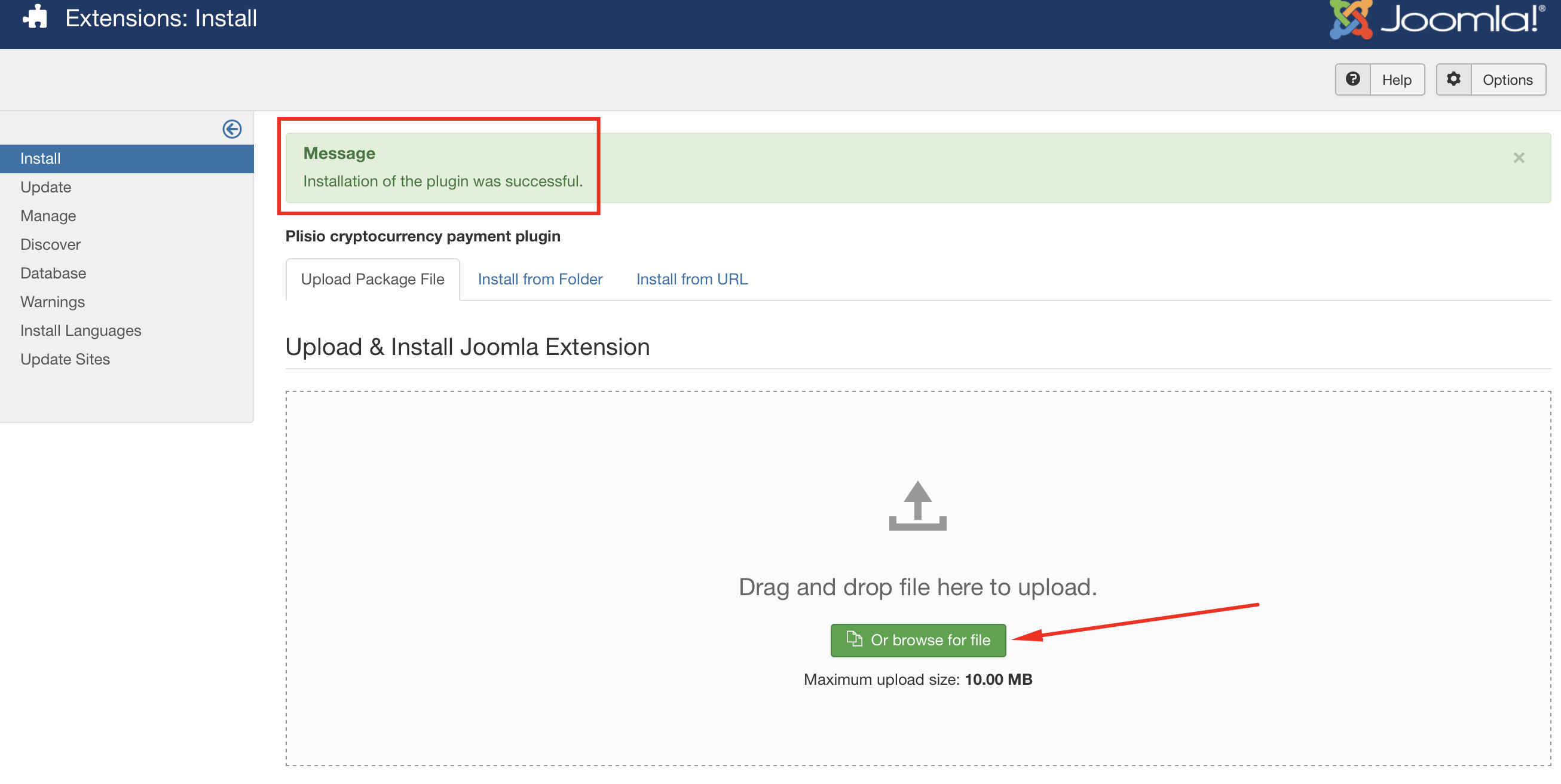Viewport: 1561px width, 784px height.
Task: Open Warnings in the sidebar
Action: (127, 302)
